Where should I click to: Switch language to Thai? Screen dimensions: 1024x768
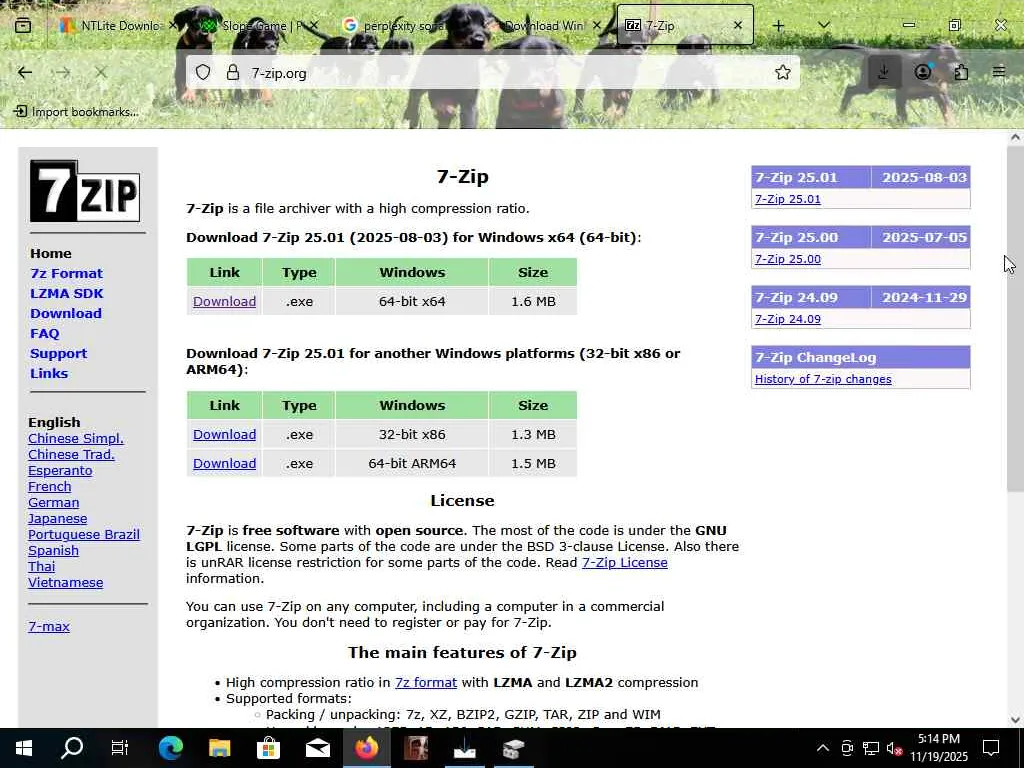pos(41,567)
